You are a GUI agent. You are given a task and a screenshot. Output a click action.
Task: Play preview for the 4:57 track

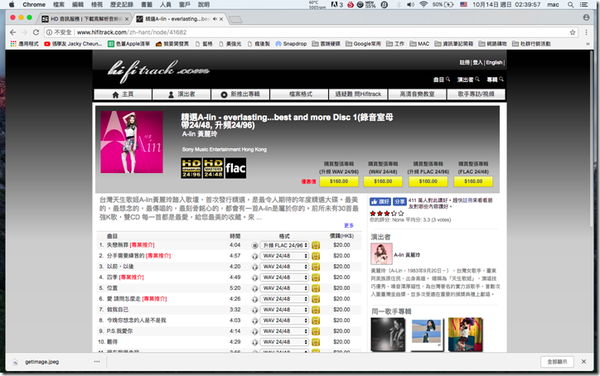click(x=254, y=256)
